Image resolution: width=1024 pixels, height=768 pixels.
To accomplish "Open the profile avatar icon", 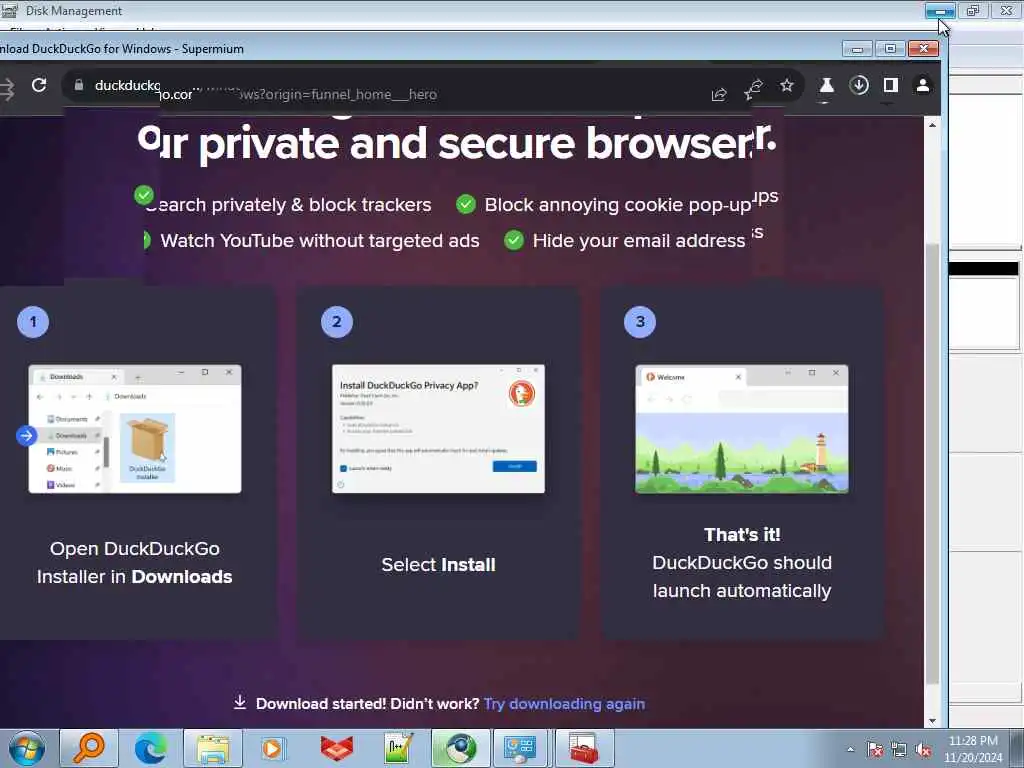I will pos(923,85).
